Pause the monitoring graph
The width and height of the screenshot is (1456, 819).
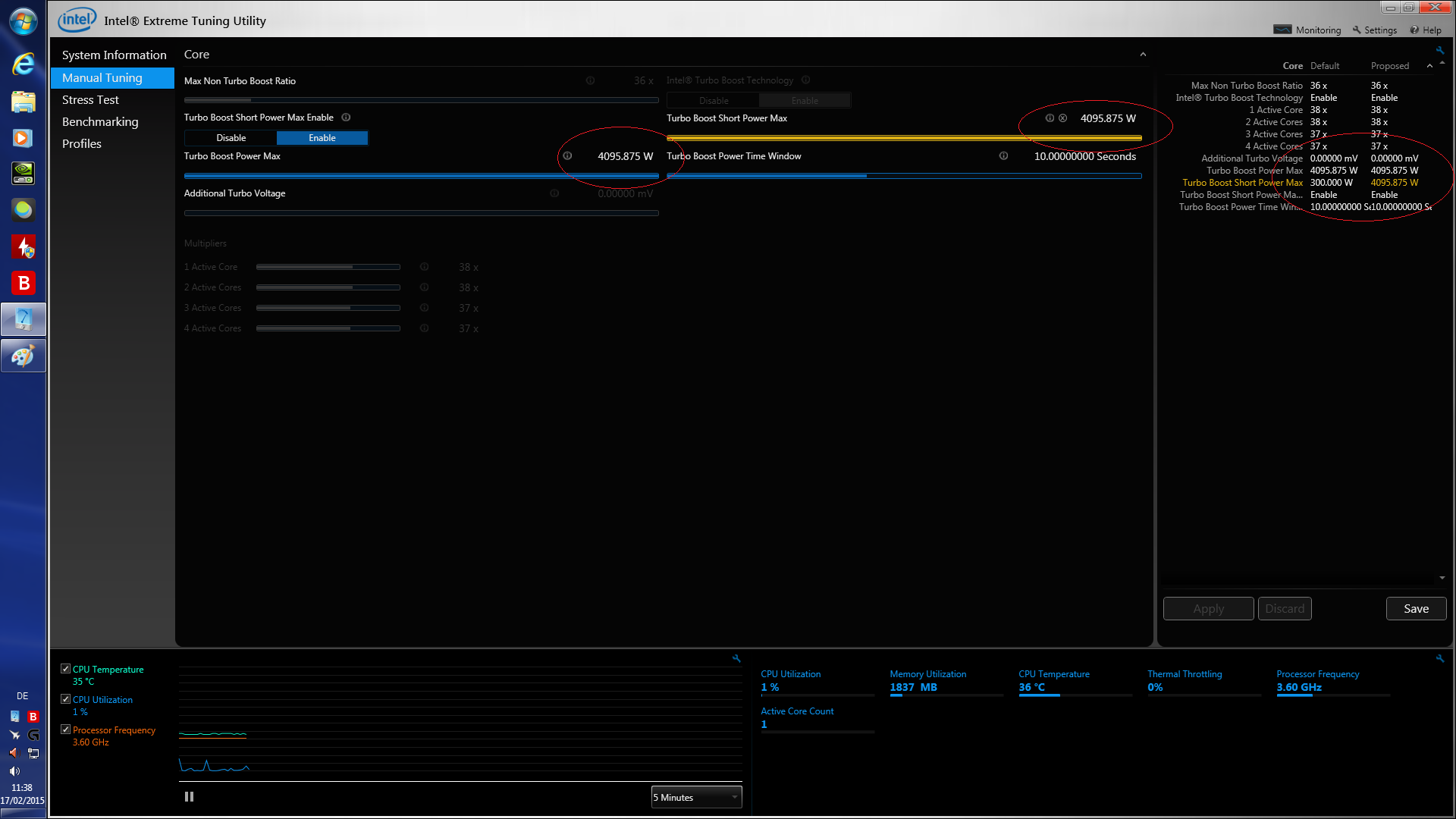click(x=189, y=797)
